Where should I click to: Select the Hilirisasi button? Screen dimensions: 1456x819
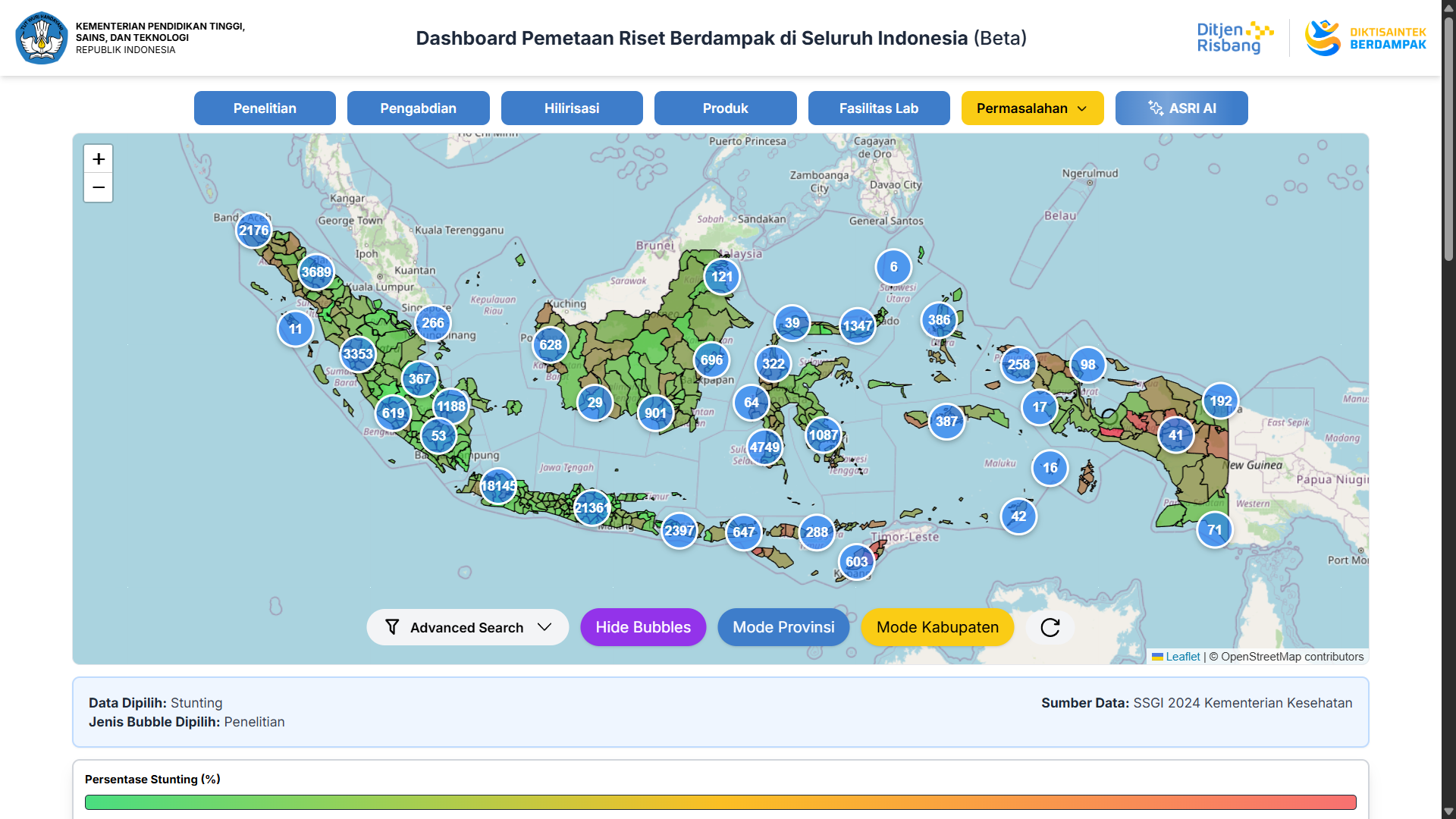pos(571,108)
